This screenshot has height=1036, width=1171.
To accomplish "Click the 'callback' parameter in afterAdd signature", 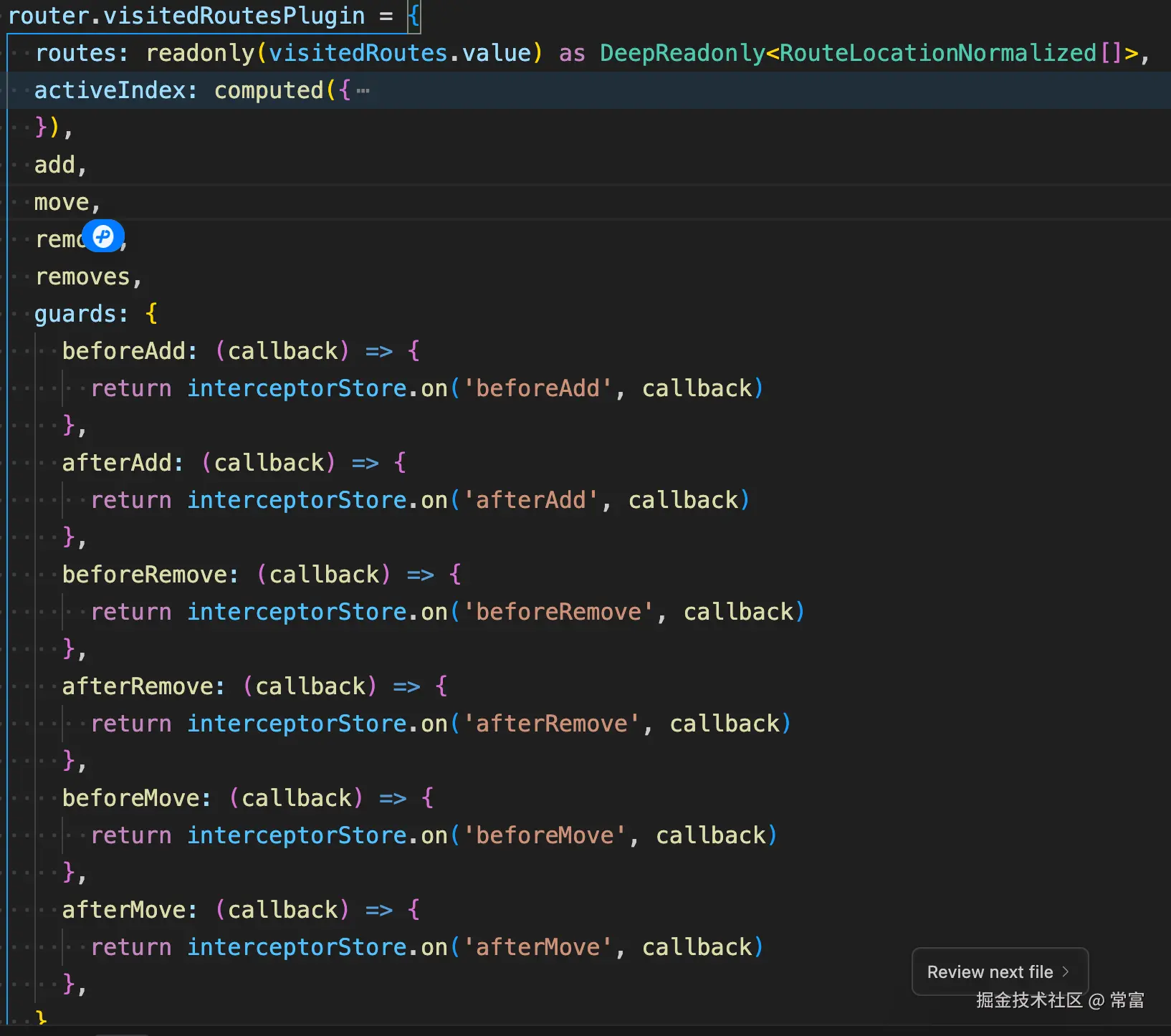I will (269, 463).
